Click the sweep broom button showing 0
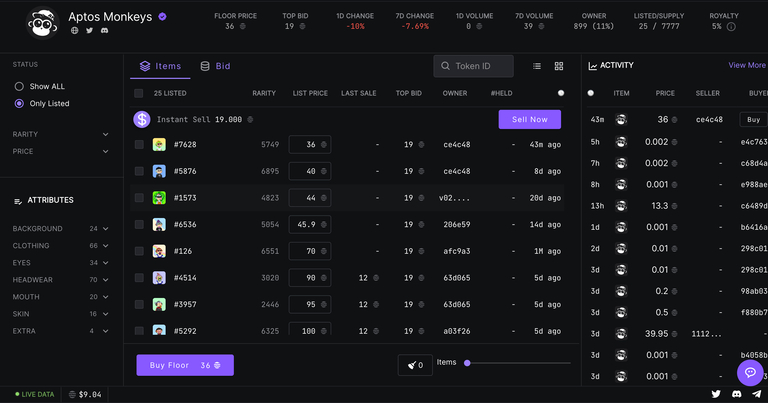 (x=415, y=365)
